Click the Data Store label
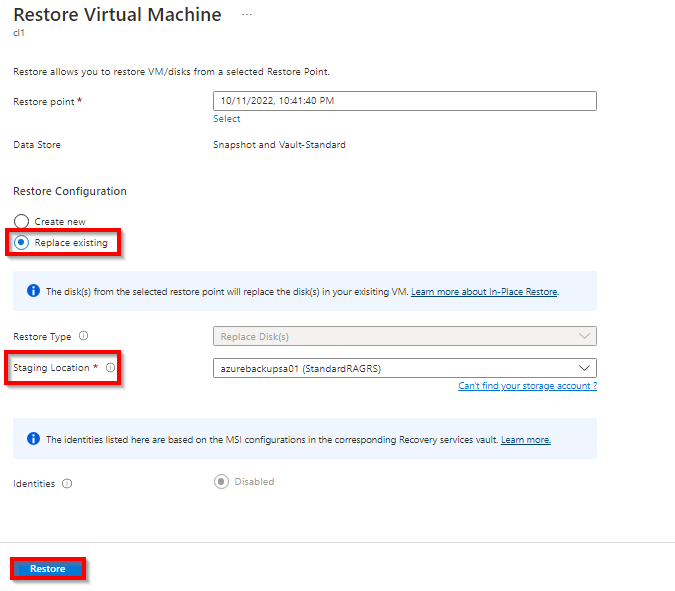675x591 pixels. tap(37, 145)
